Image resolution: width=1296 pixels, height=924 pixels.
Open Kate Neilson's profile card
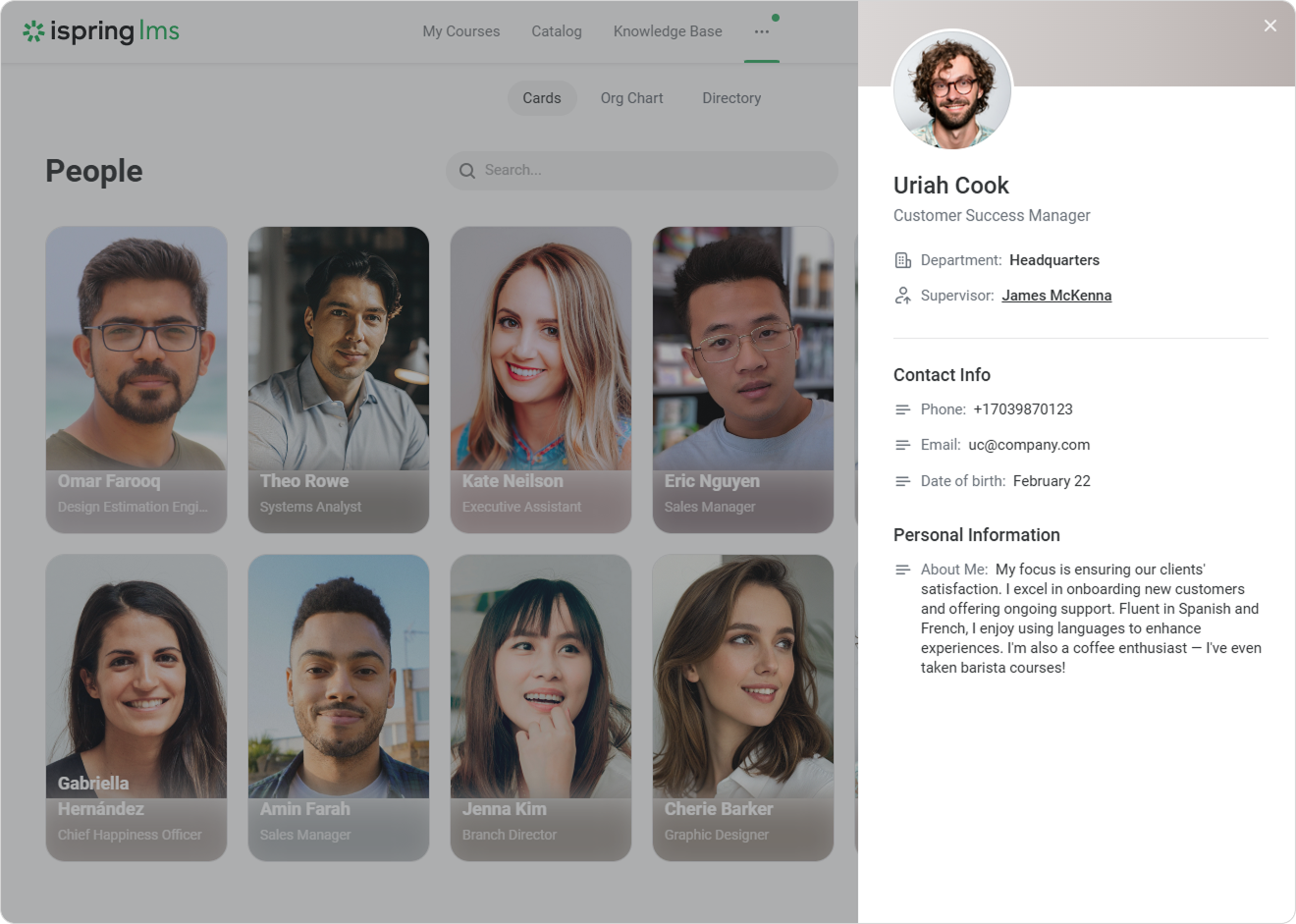pos(540,380)
